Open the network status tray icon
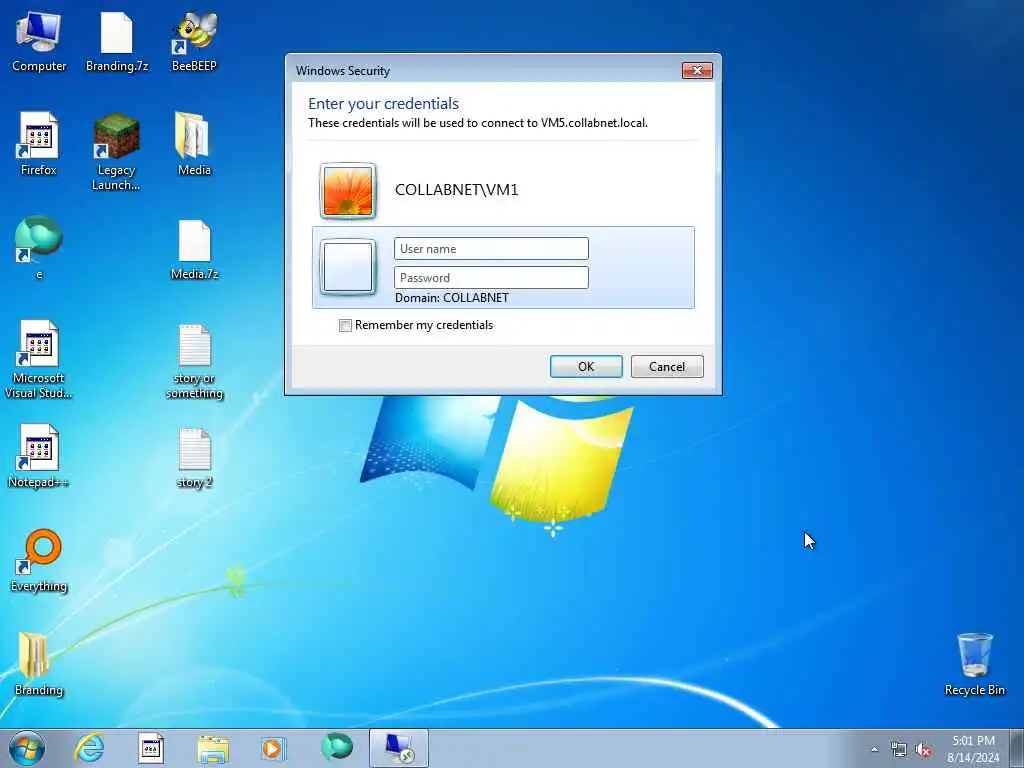1024x768 pixels. coord(899,750)
